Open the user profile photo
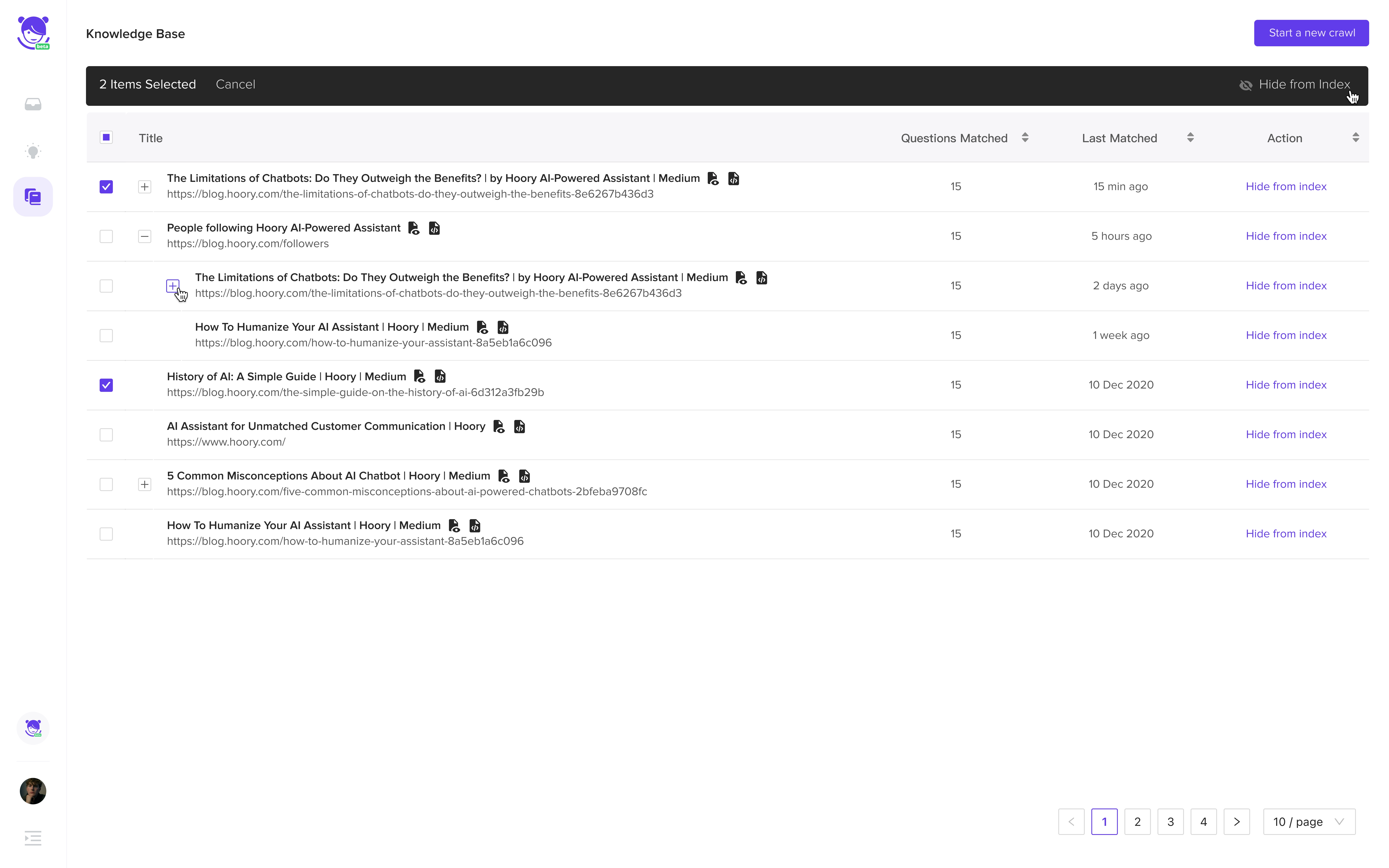1389x868 pixels. point(33,791)
